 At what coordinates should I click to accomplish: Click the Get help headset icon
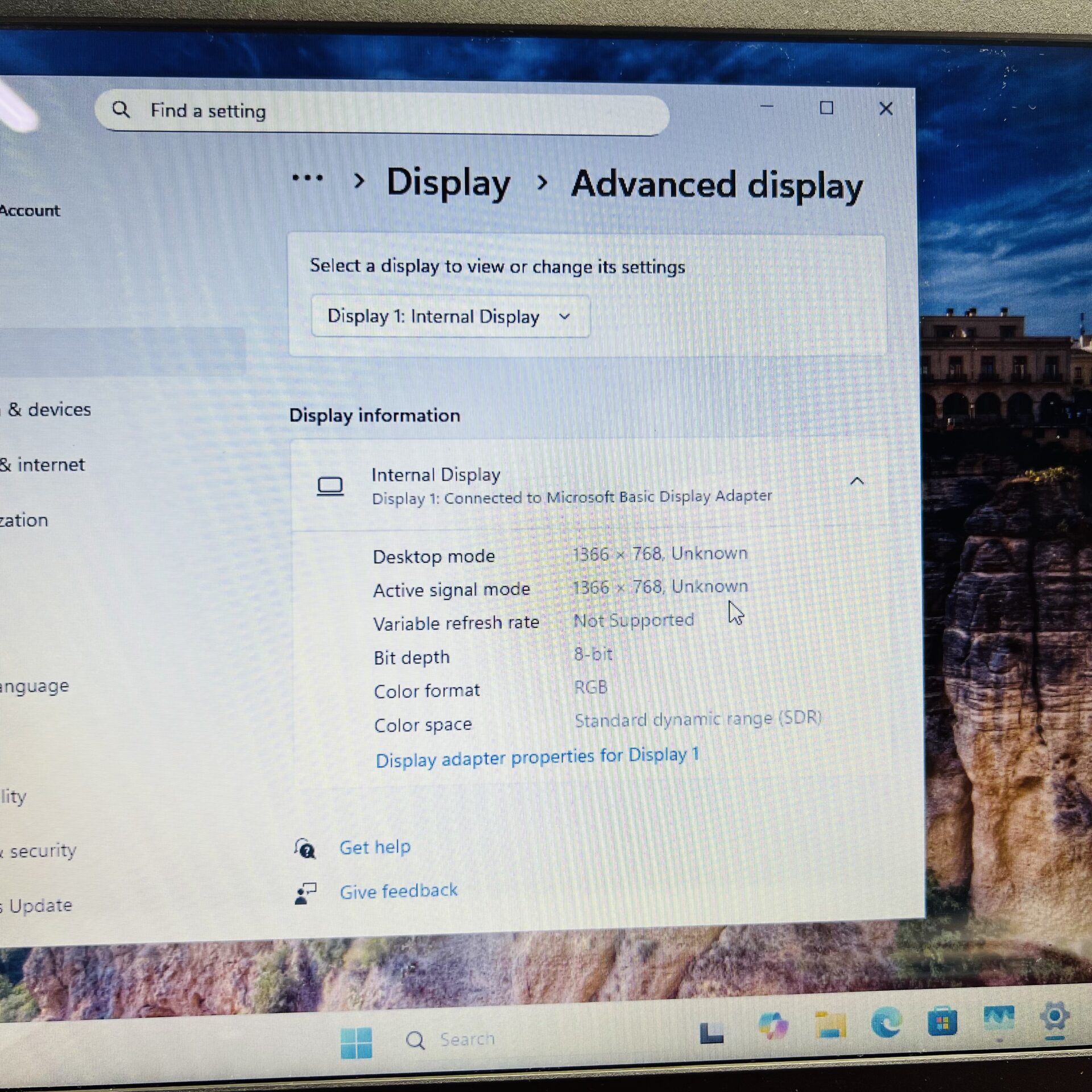305,848
